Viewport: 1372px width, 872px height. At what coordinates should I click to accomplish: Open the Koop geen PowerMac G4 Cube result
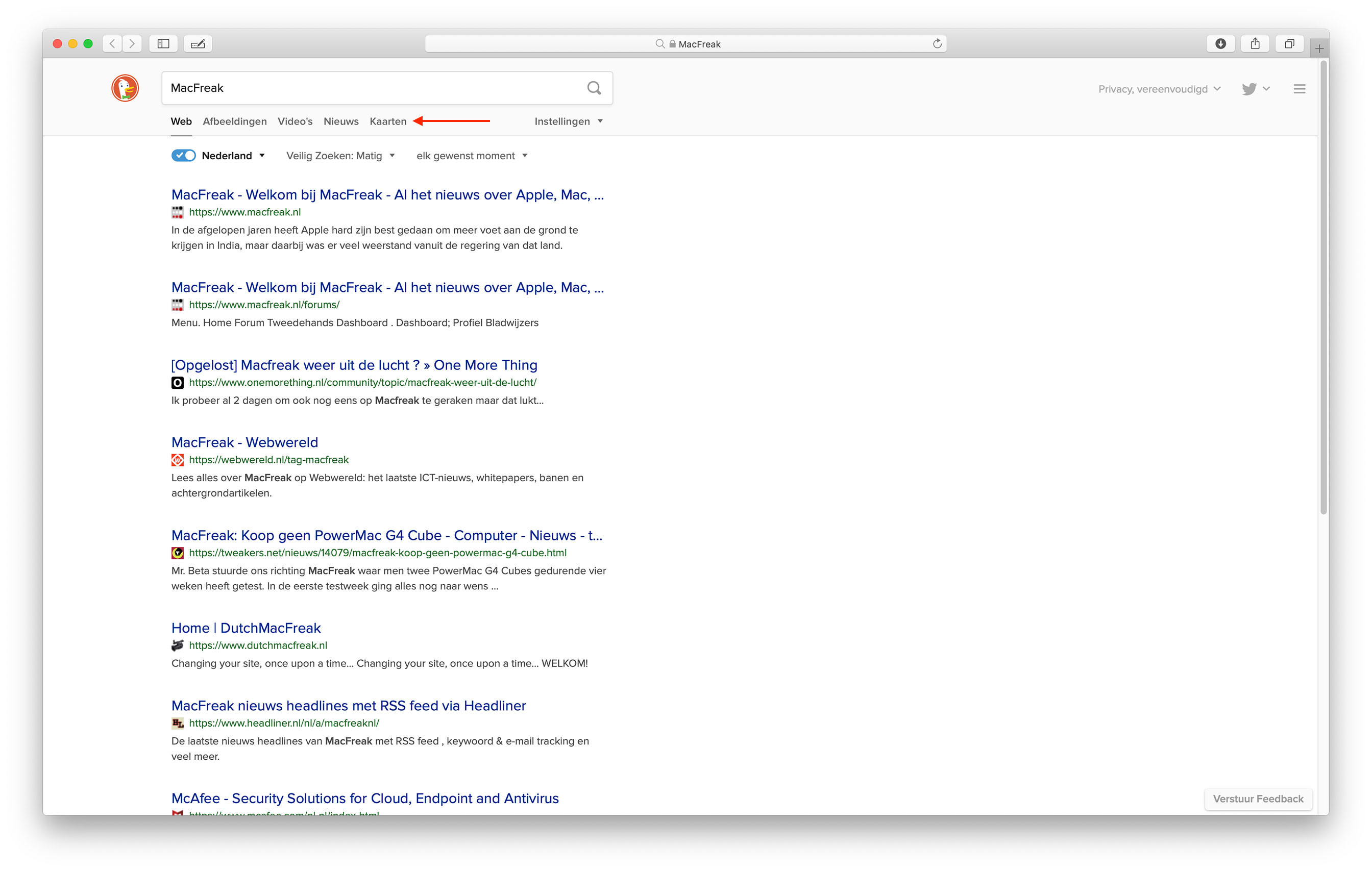point(387,535)
